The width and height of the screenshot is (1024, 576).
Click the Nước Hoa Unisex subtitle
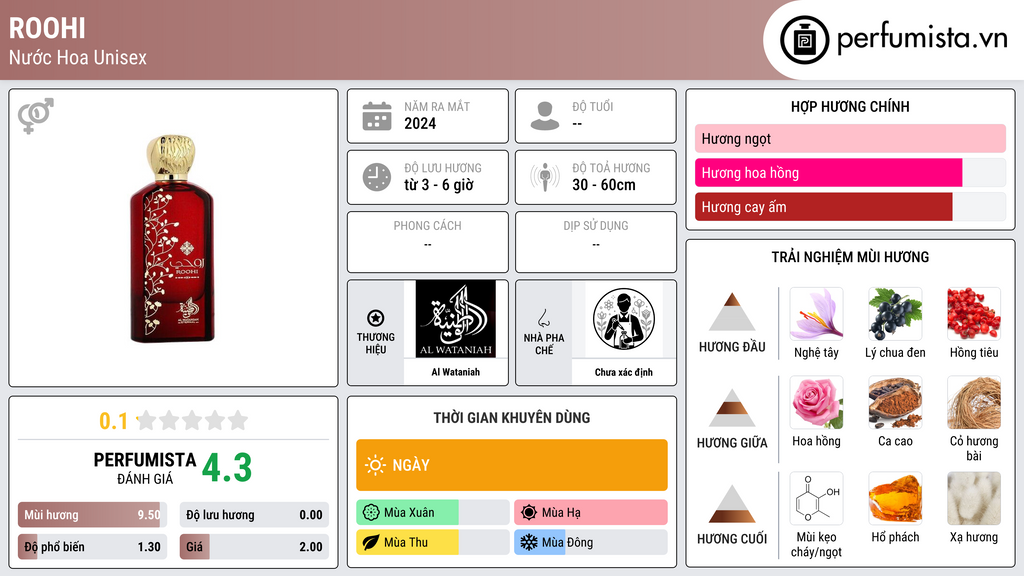click(78, 57)
